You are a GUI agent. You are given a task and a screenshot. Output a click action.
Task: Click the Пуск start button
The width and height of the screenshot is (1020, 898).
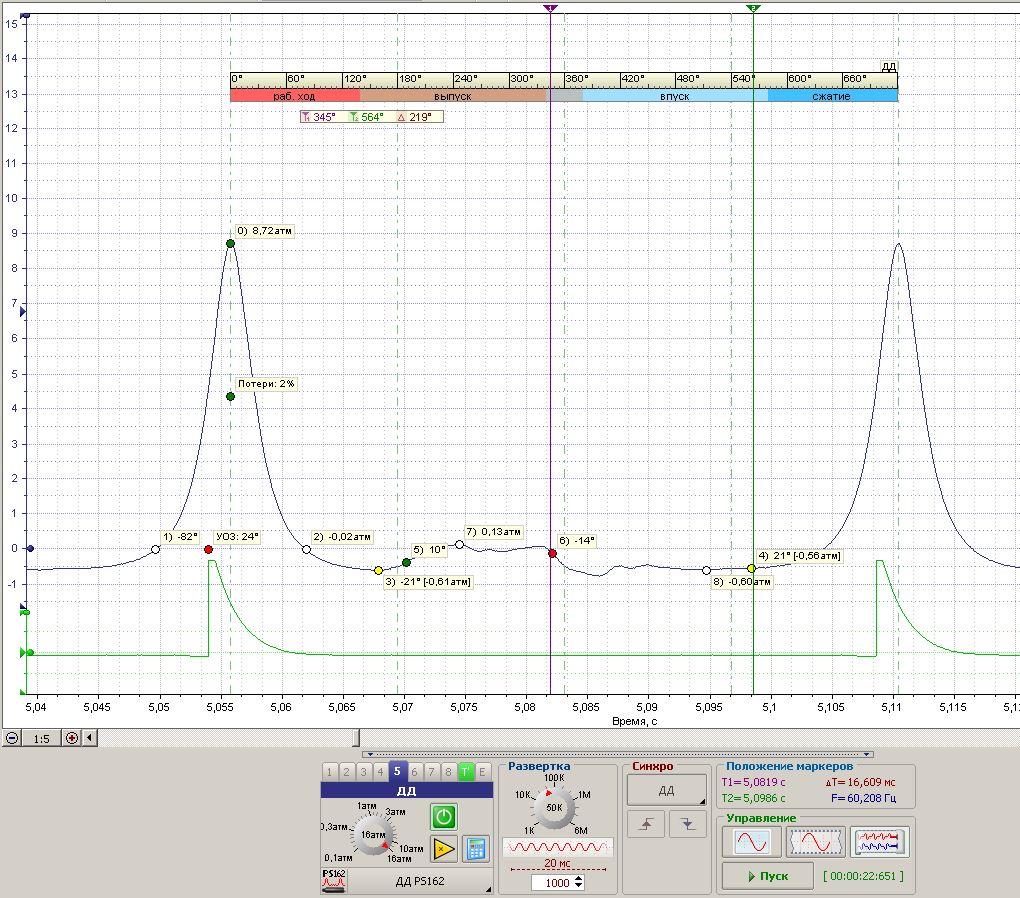click(x=768, y=876)
